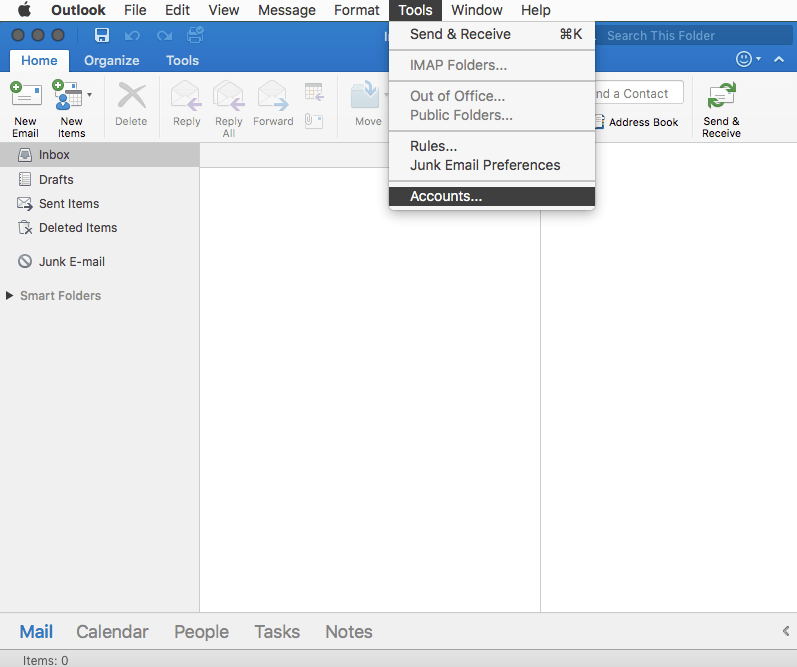Switch to Tasks view
The width and height of the screenshot is (797, 667).
point(277,631)
